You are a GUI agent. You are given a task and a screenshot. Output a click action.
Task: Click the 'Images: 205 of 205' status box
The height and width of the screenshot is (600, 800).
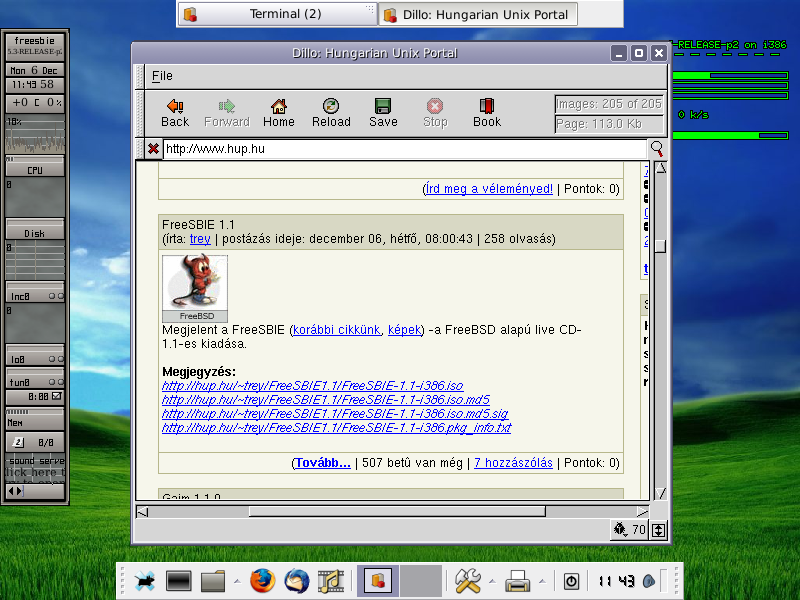tap(609, 104)
